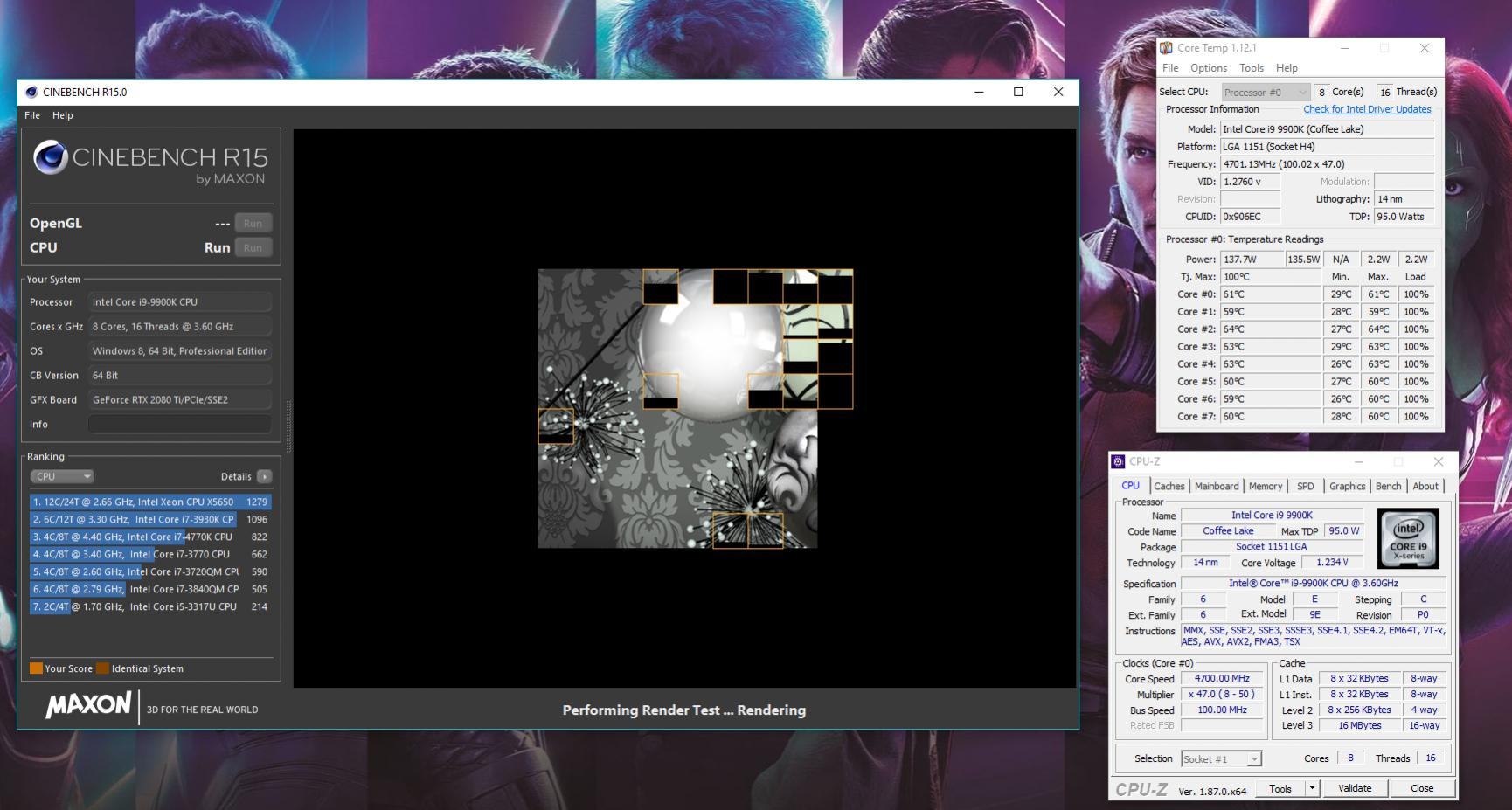Click the Tj. Max value 100°C
The width and height of the screenshot is (1512, 810).
(1272, 276)
